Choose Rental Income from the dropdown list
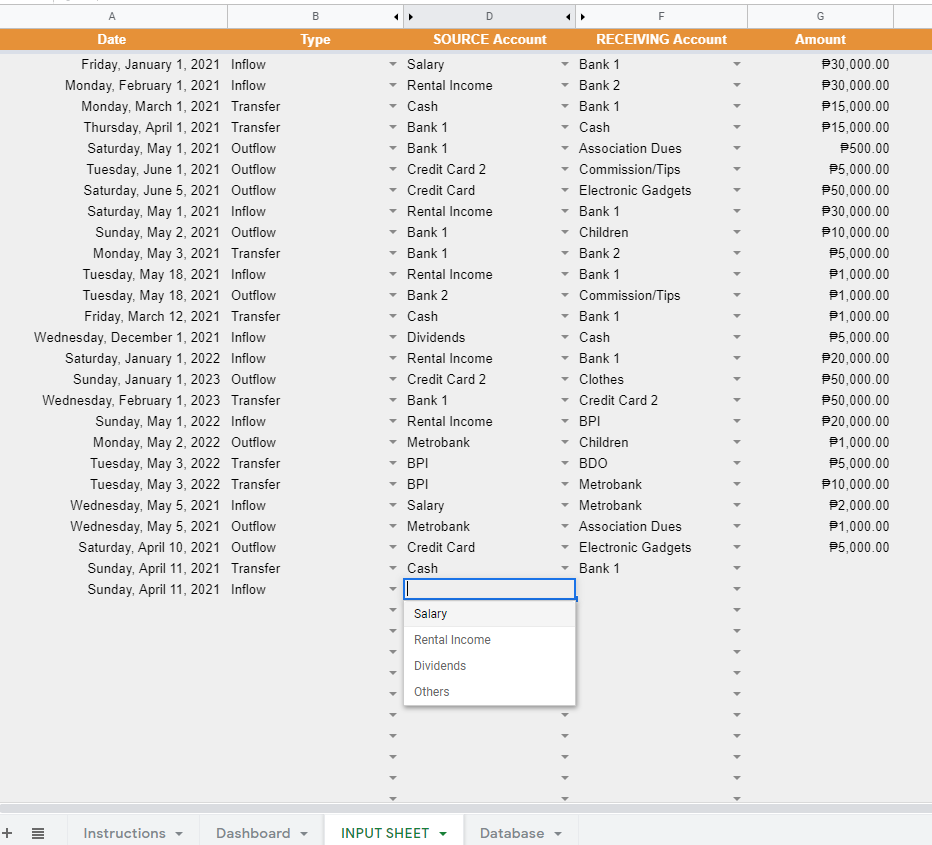The image size is (932, 845). click(x=452, y=640)
